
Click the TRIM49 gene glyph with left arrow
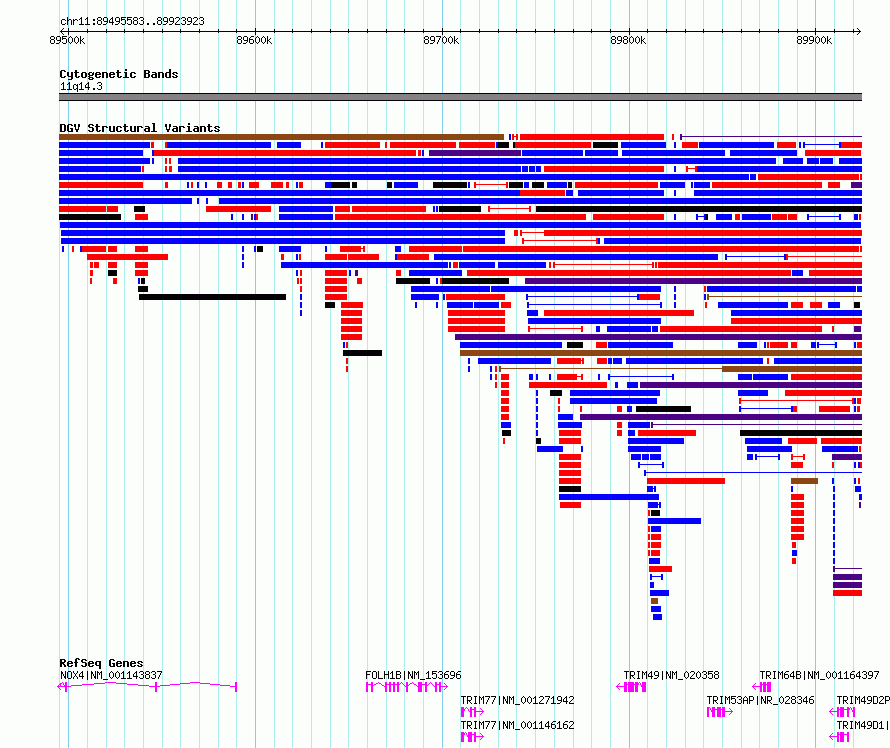(x=631, y=687)
